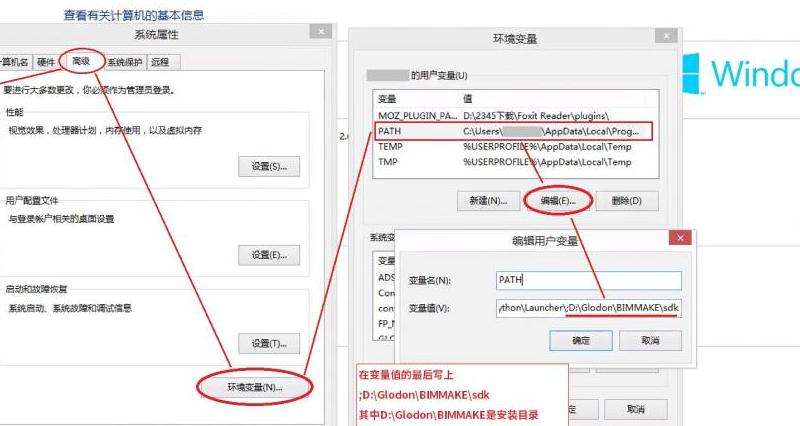Close the 编辑用户变量 dialog

point(680,238)
